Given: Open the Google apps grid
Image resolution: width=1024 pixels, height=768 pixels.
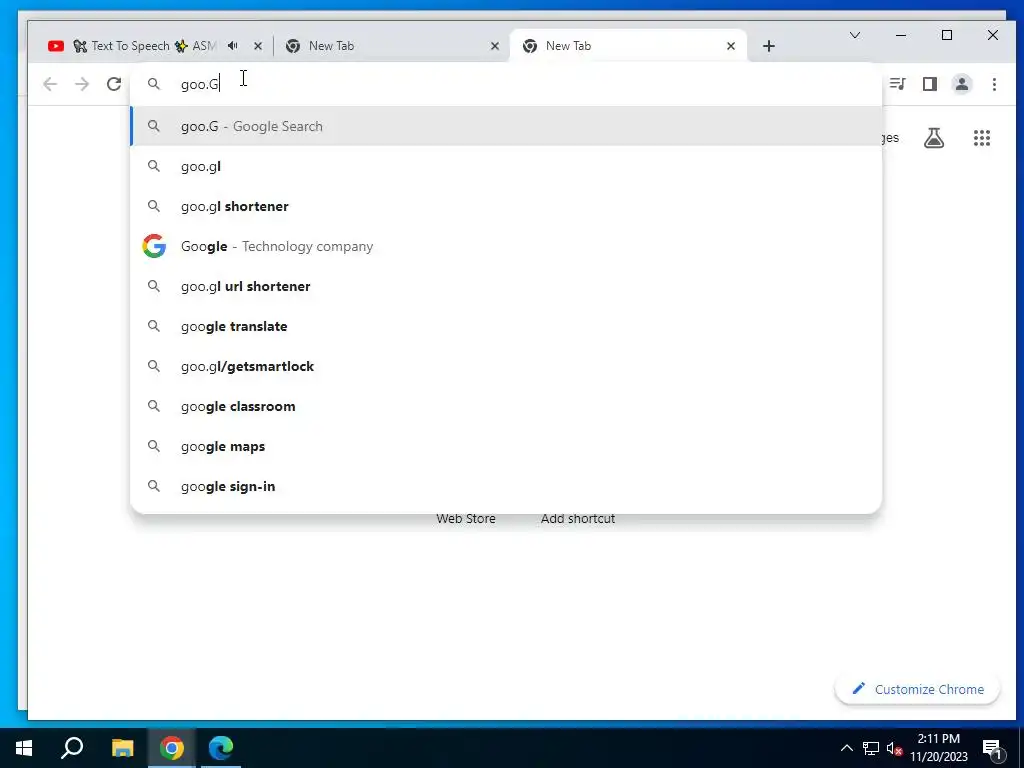Looking at the screenshot, I should point(982,138).
